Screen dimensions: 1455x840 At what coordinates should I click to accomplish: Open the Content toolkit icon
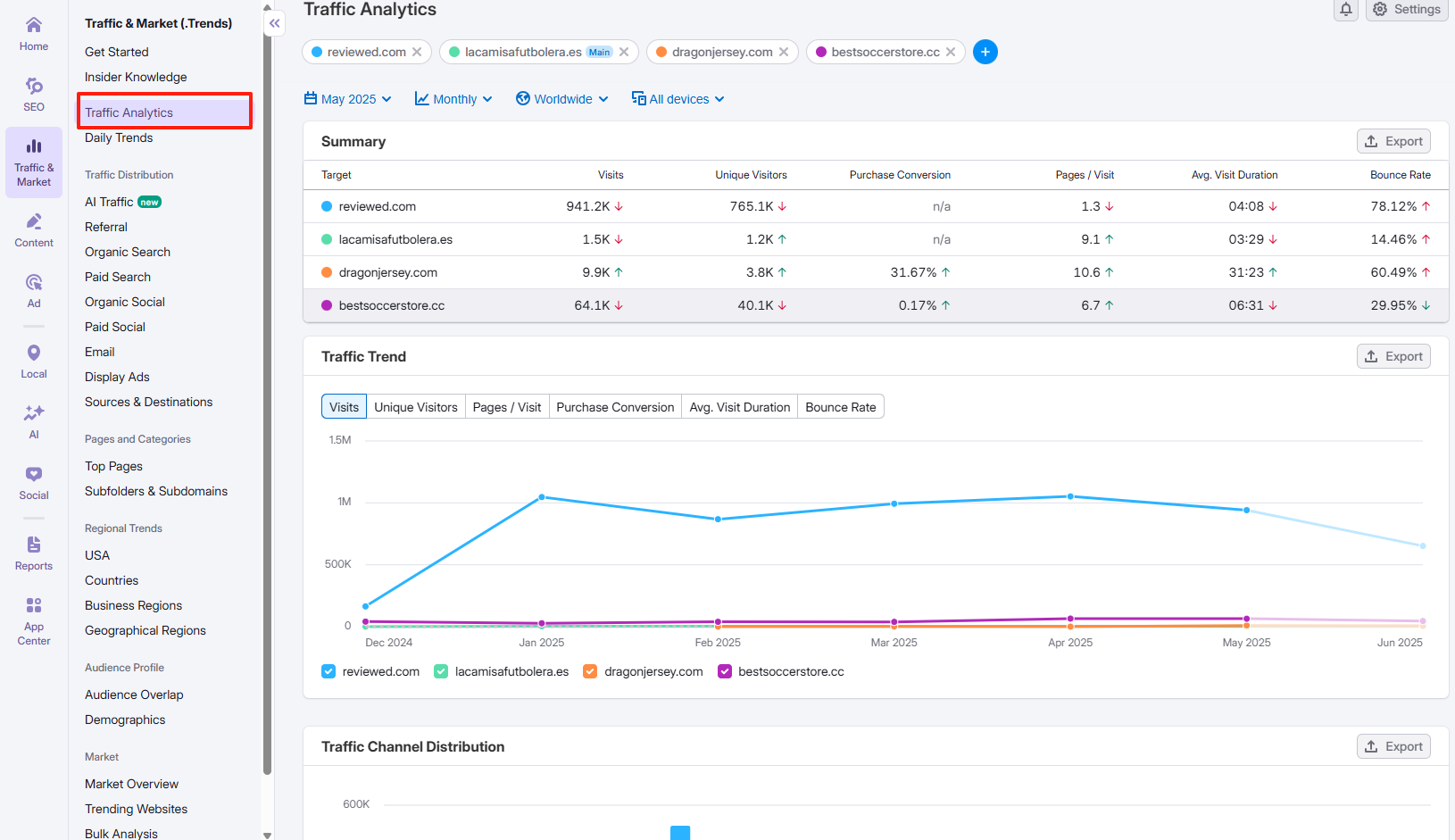pos(34,229)
